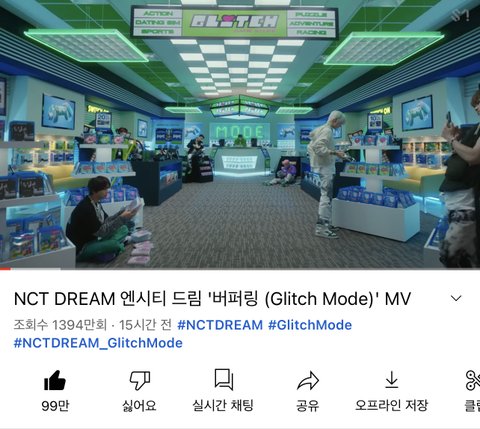Open live chat via speech bubble icon
Viewport: 480px width, 429px height.
[x=223, y=379]
